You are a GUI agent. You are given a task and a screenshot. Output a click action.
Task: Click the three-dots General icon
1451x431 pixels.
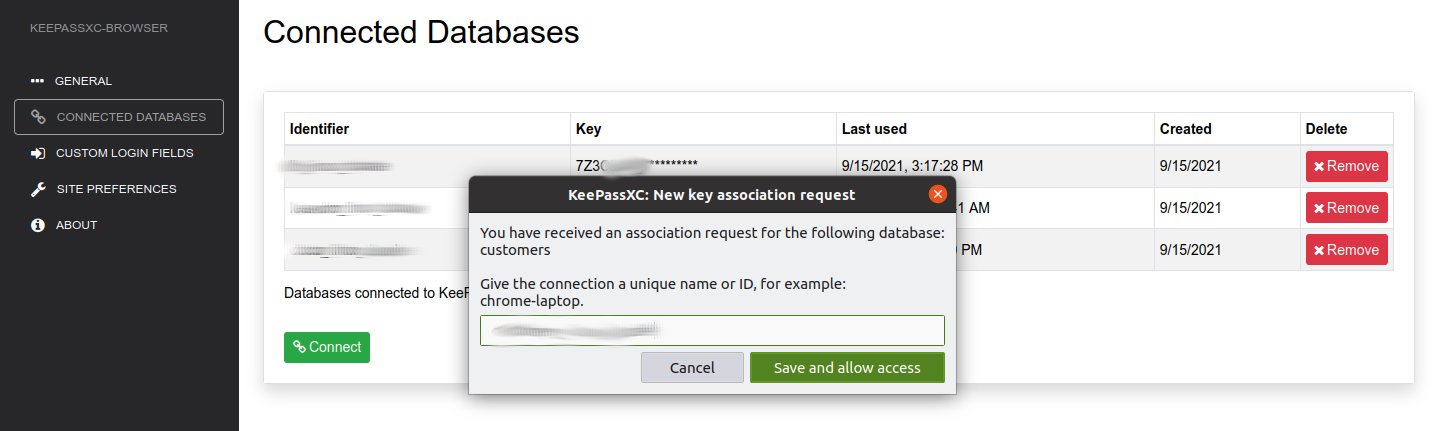click(x=38, y=81)
